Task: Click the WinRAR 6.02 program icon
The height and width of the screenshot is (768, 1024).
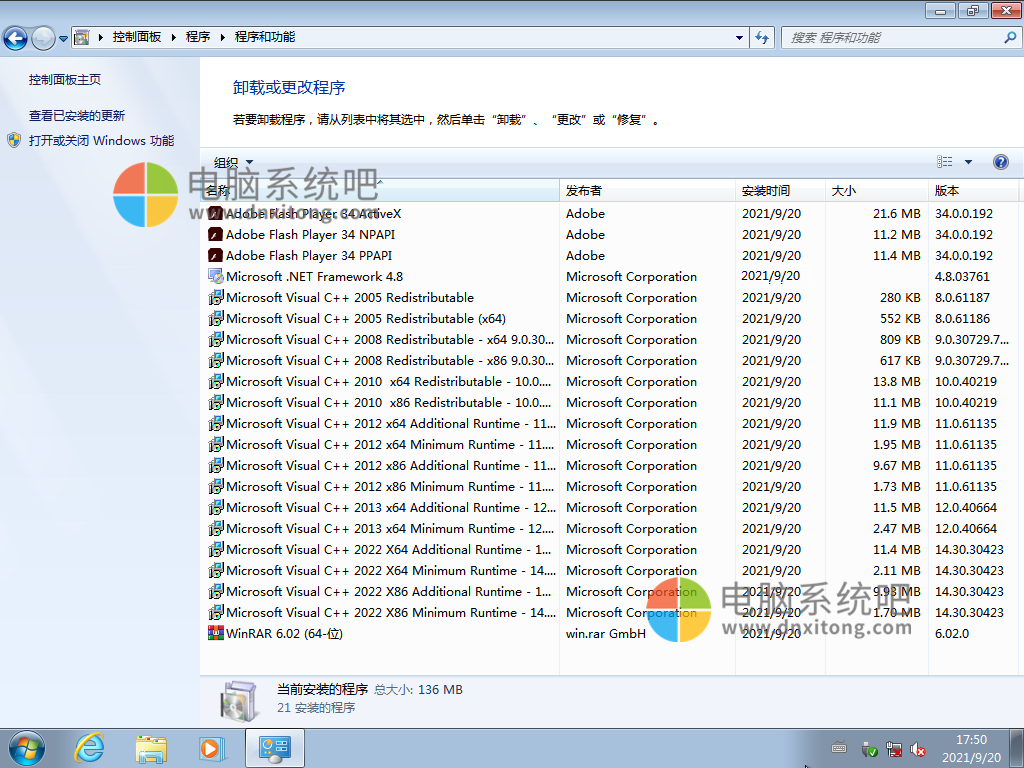Action: tap(216, 633)
